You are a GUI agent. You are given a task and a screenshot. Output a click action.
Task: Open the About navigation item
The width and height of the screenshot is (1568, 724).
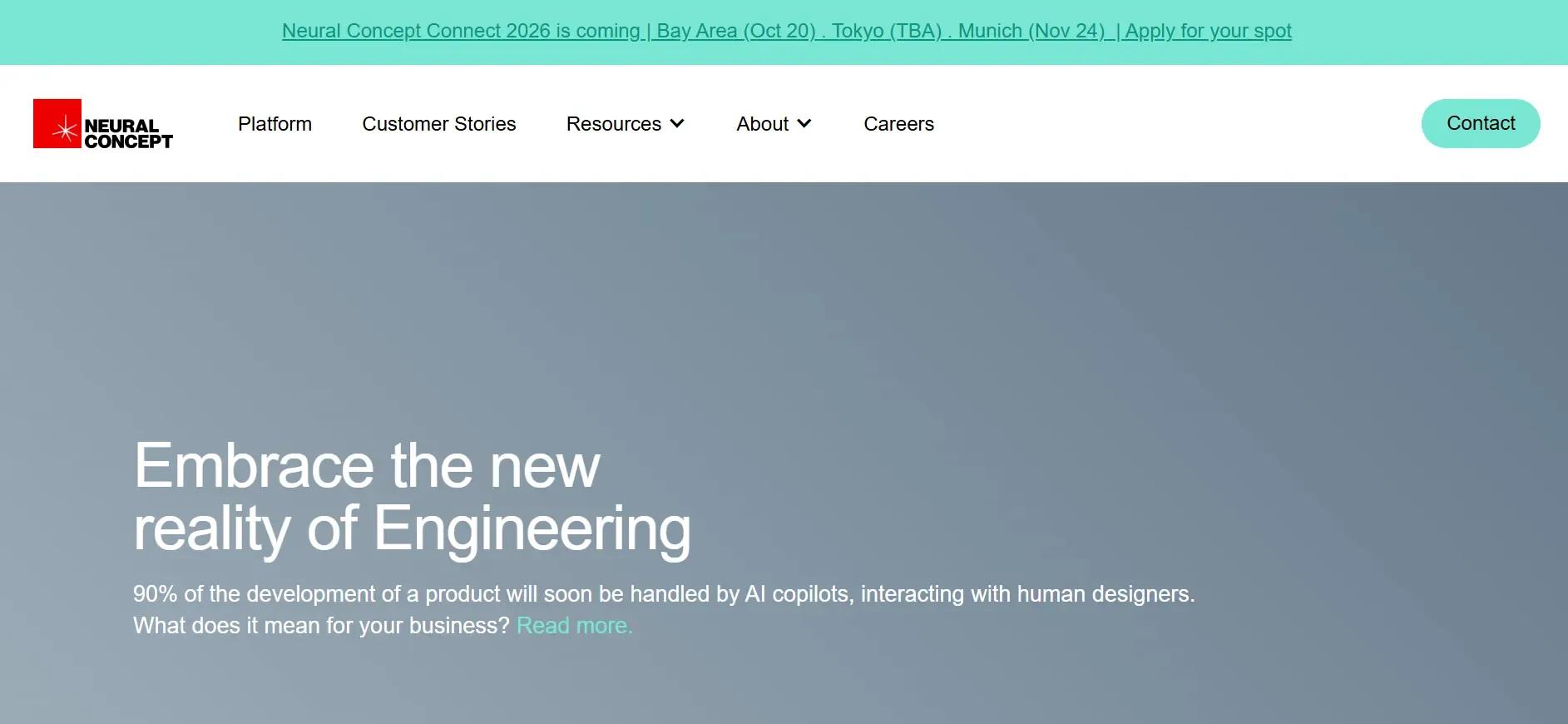pos(763,124)
